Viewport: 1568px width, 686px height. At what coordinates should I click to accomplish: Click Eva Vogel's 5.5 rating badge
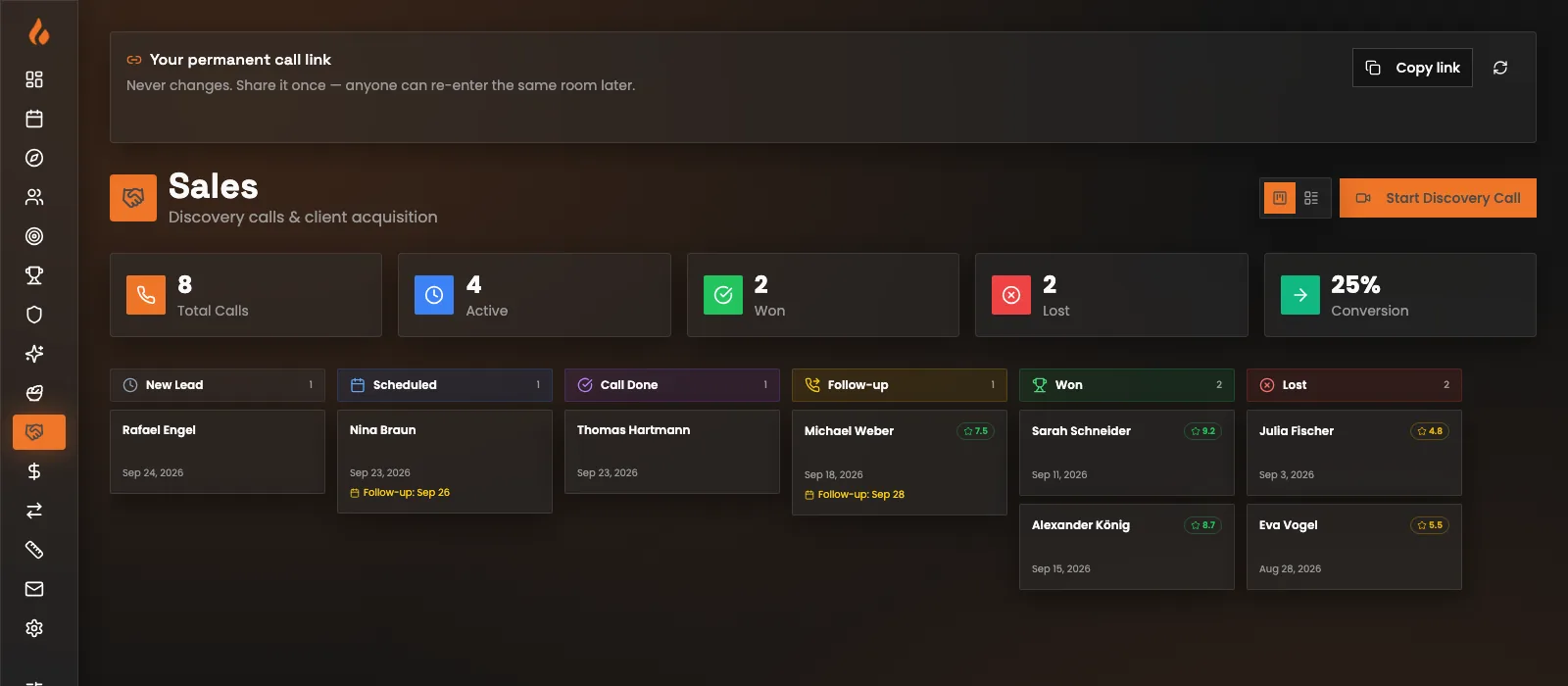[1430, 525]
